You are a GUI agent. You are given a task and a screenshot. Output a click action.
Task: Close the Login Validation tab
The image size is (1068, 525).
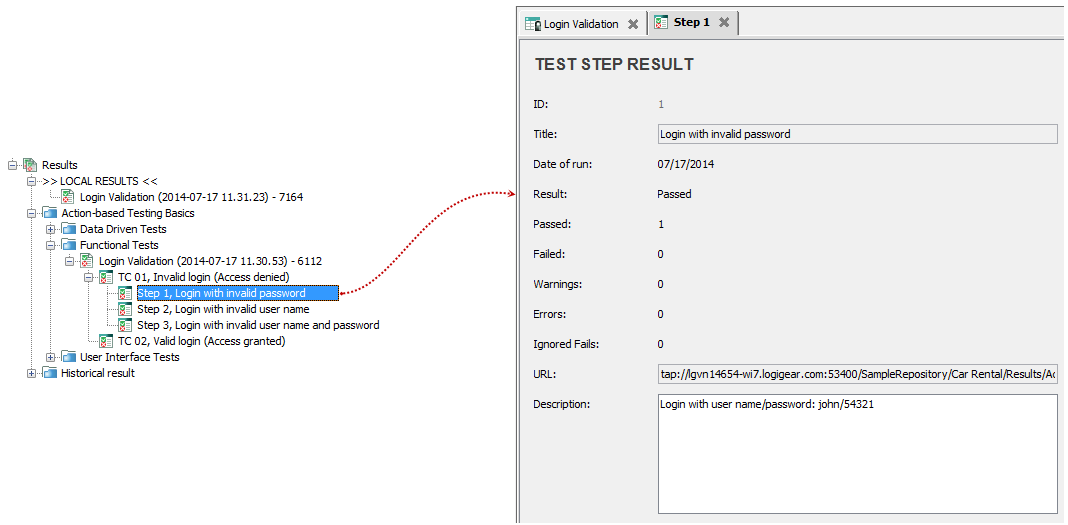click(x=633, y=24)
